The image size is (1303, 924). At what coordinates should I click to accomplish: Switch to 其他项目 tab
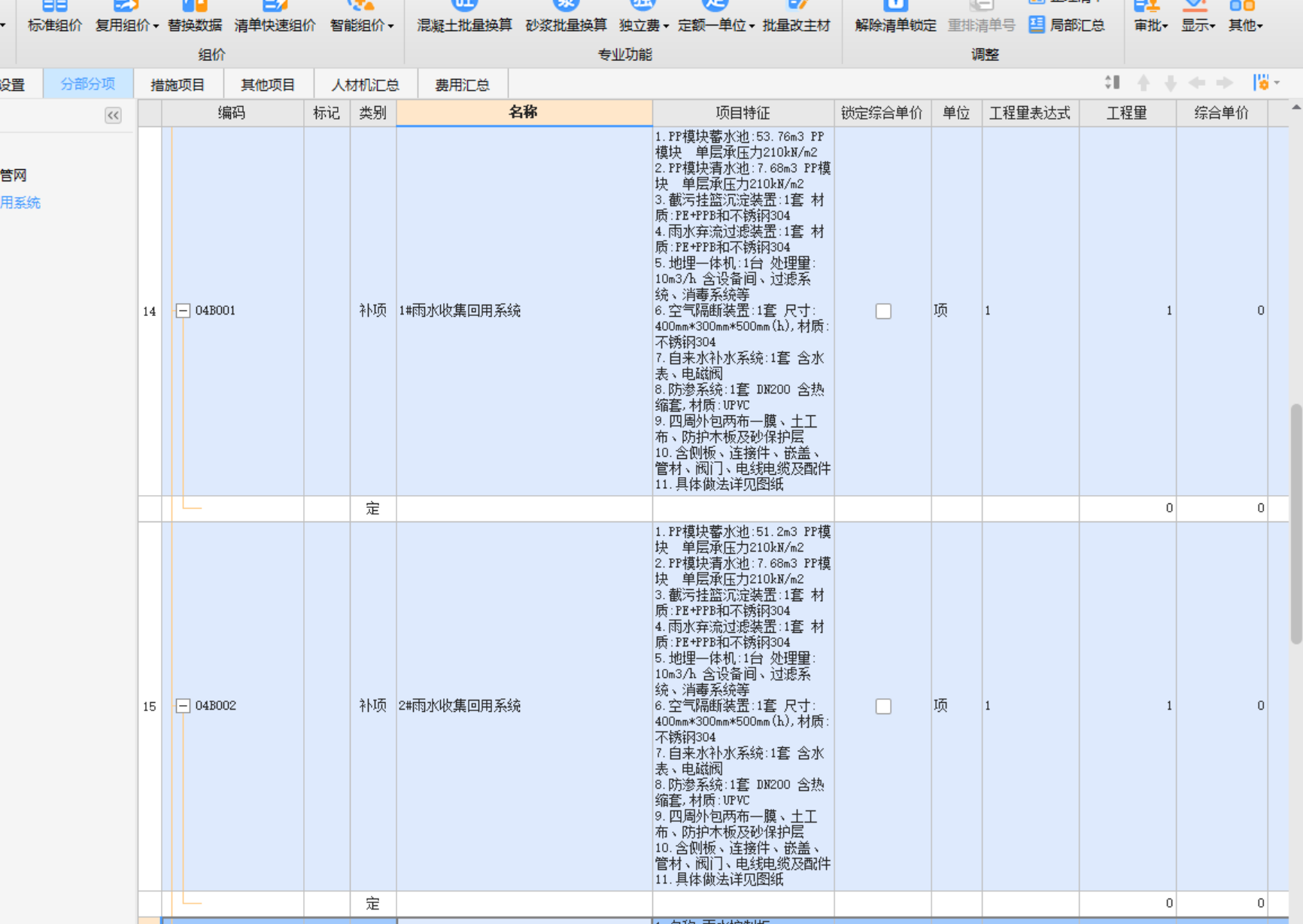click(268, 84)
